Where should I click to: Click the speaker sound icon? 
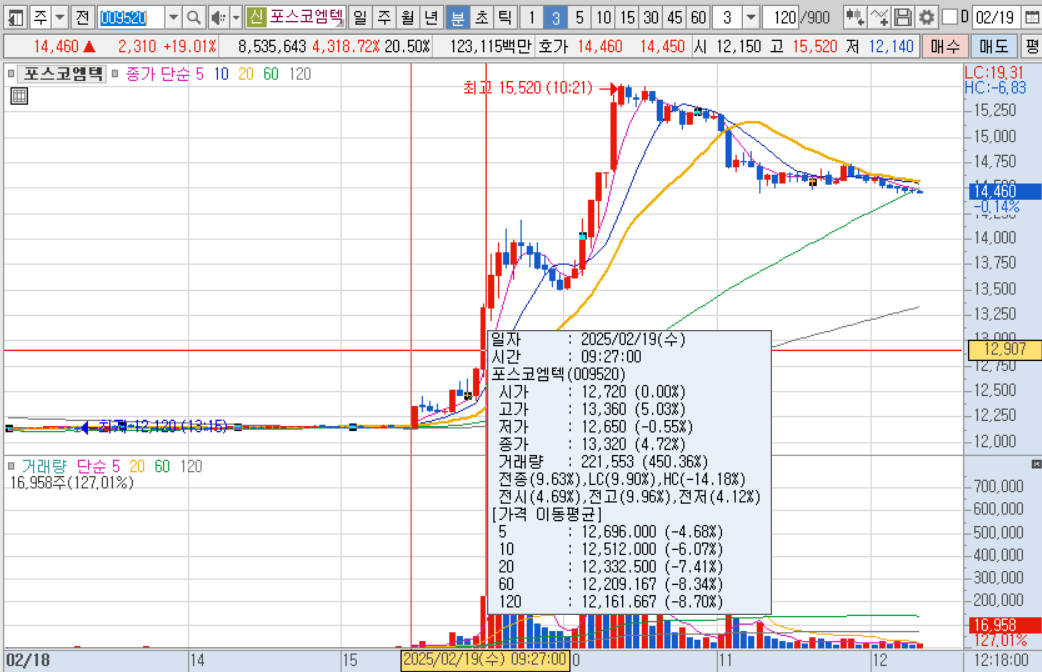click(x=217, y=17)
